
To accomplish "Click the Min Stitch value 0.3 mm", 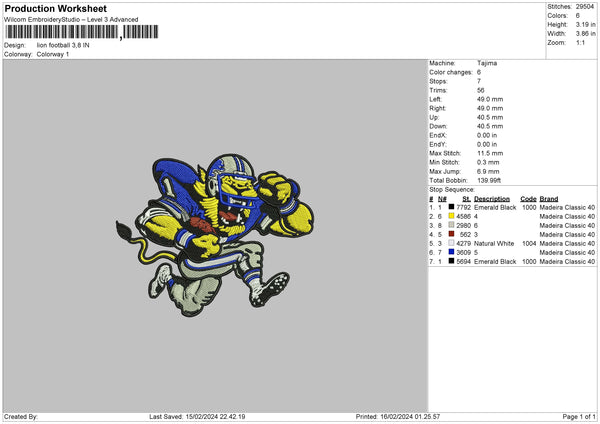I will coord(488,162).
